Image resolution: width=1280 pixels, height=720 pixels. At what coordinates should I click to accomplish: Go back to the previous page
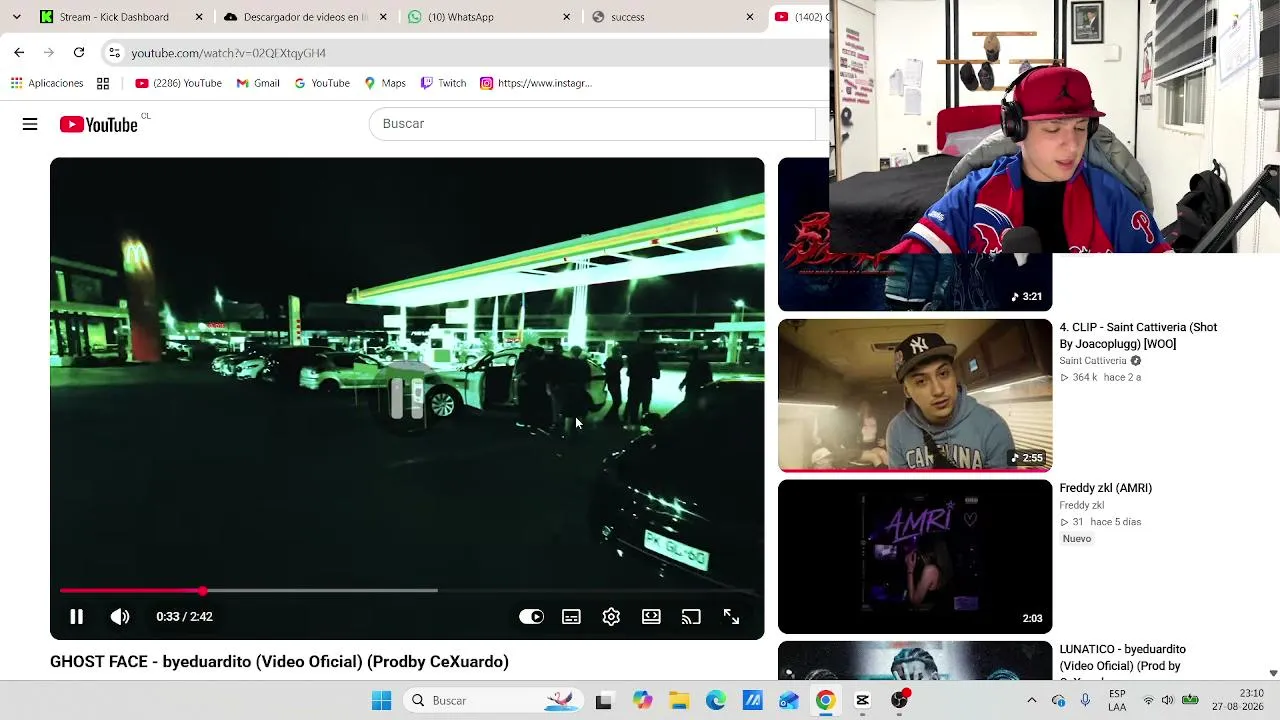[x=19, y=52]
